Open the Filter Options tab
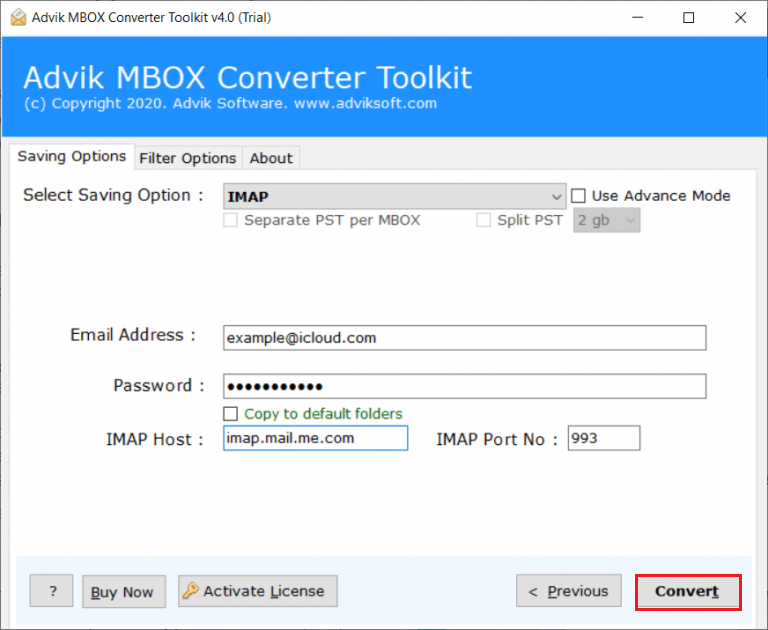Image resolution: width=768 pixels, height=630 pixels. click(x=188, y=158)
